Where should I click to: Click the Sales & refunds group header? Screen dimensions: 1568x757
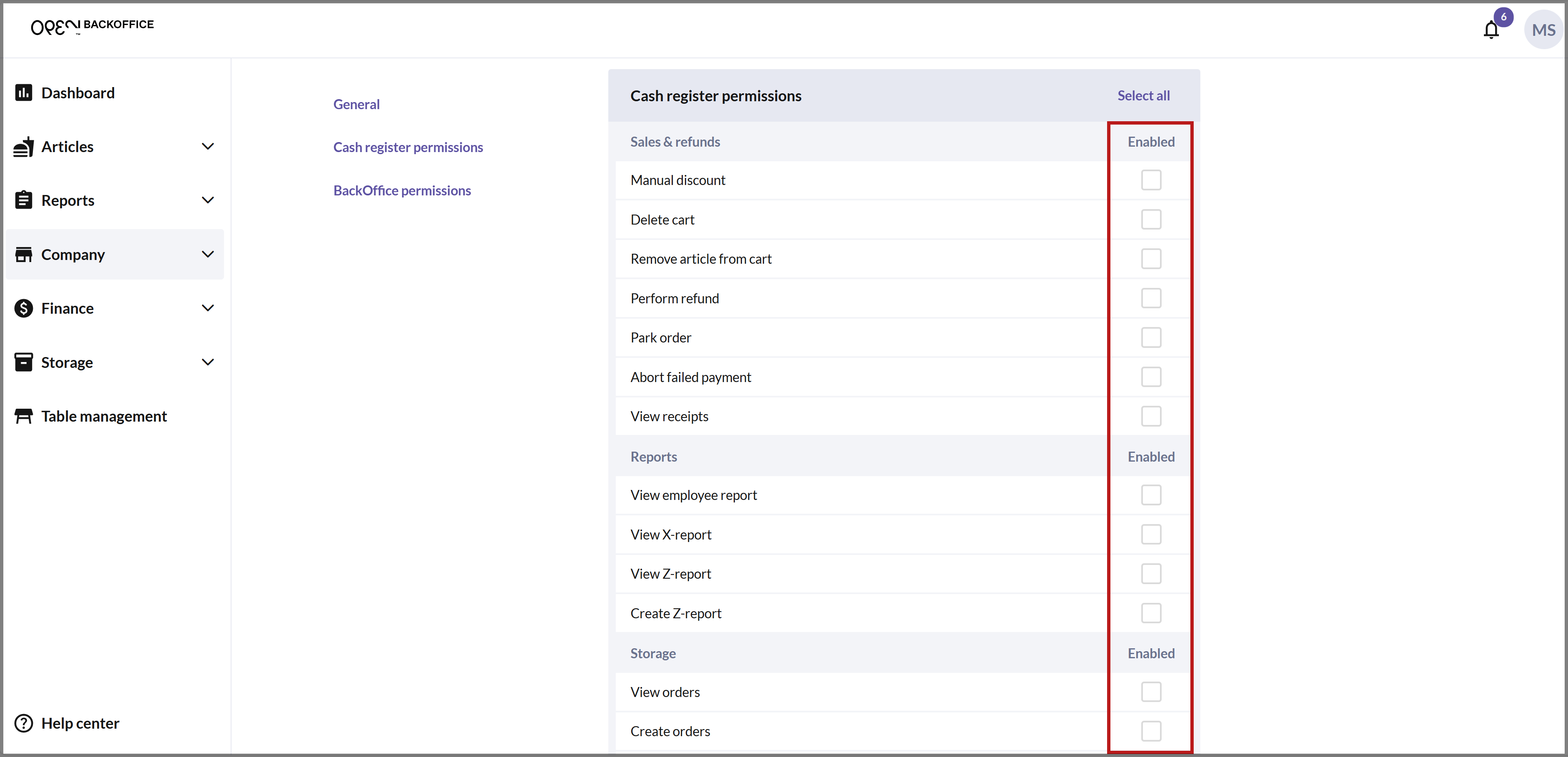tap(675, 142)
